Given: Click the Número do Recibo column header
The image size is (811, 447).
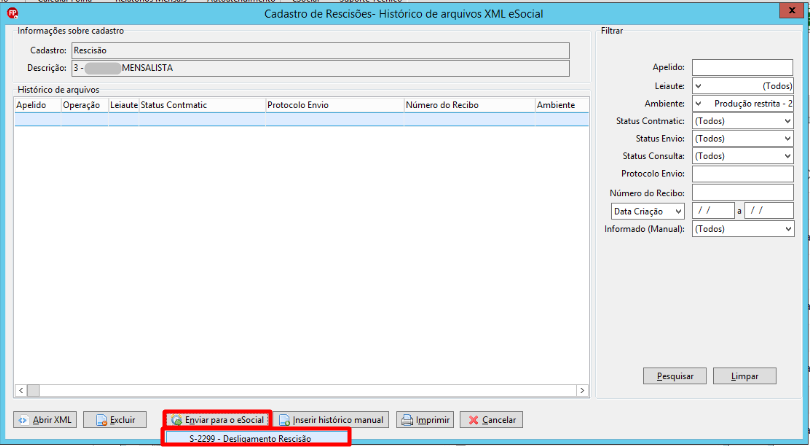Looking at the screenshot, I should (x=470, y=105).
